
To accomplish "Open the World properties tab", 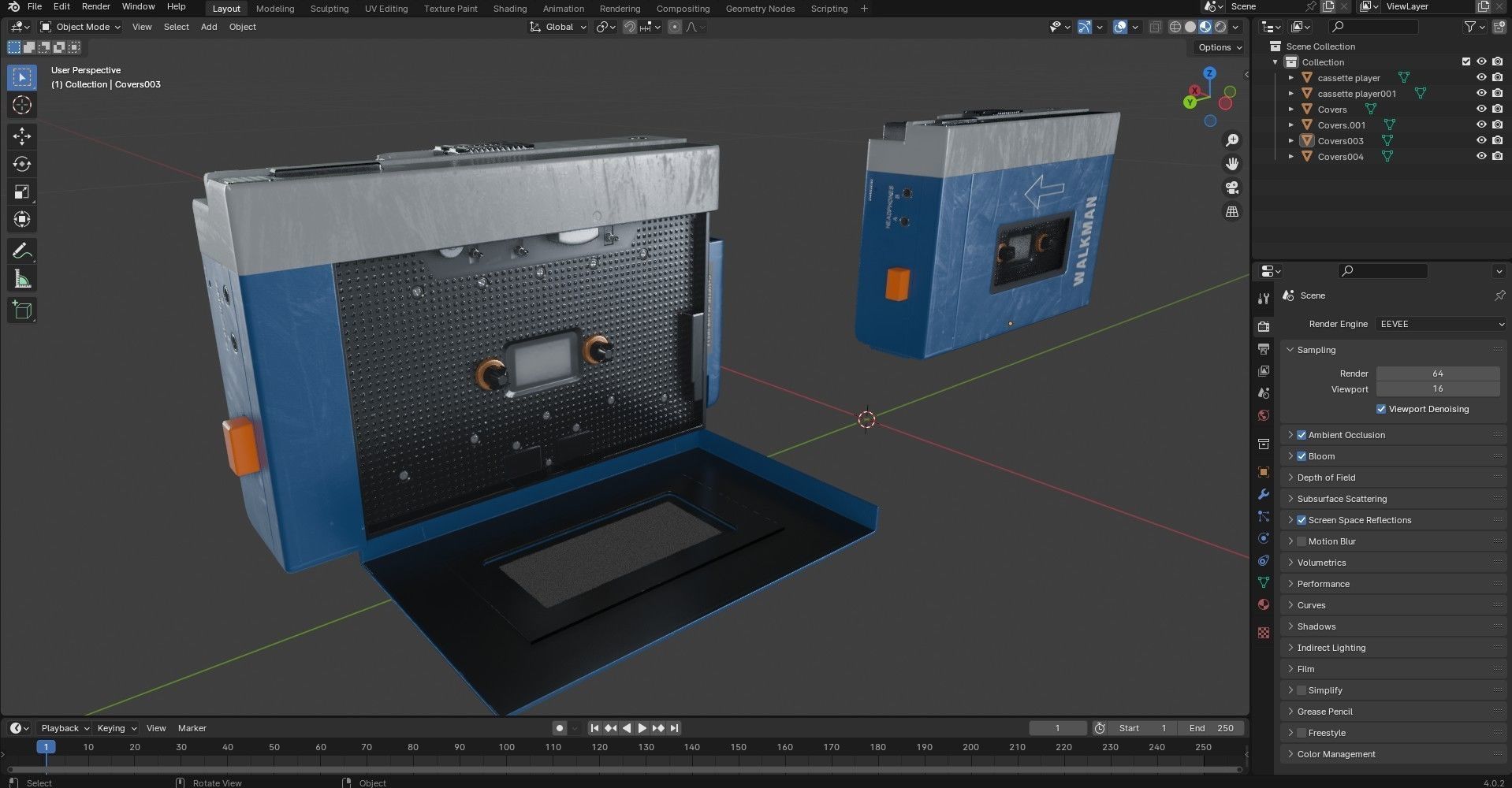I will 1264,415.
